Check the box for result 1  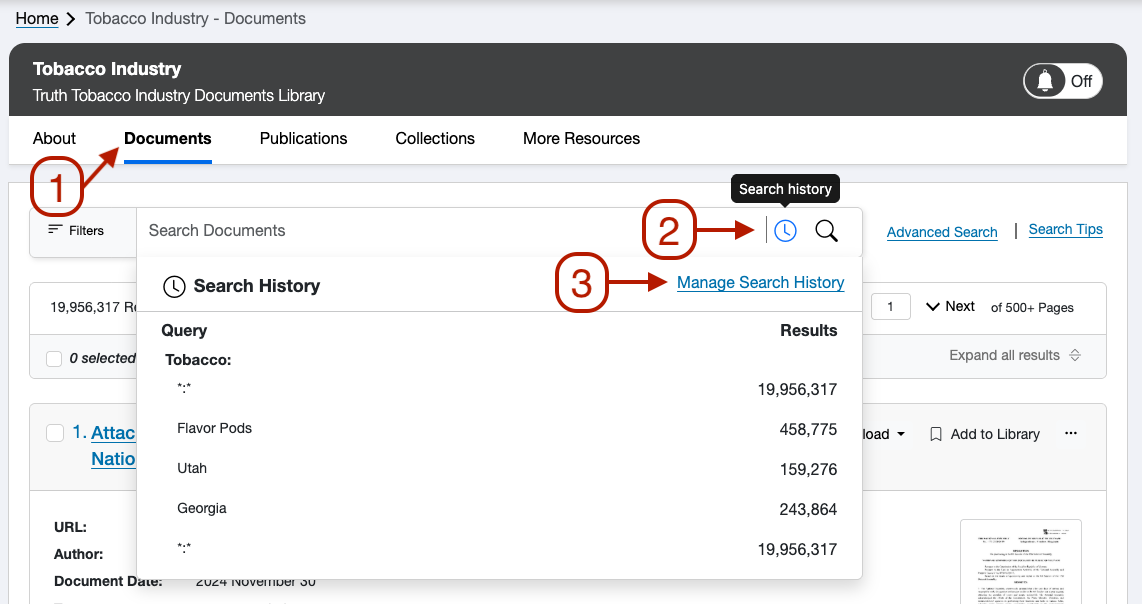coord(55,433)
